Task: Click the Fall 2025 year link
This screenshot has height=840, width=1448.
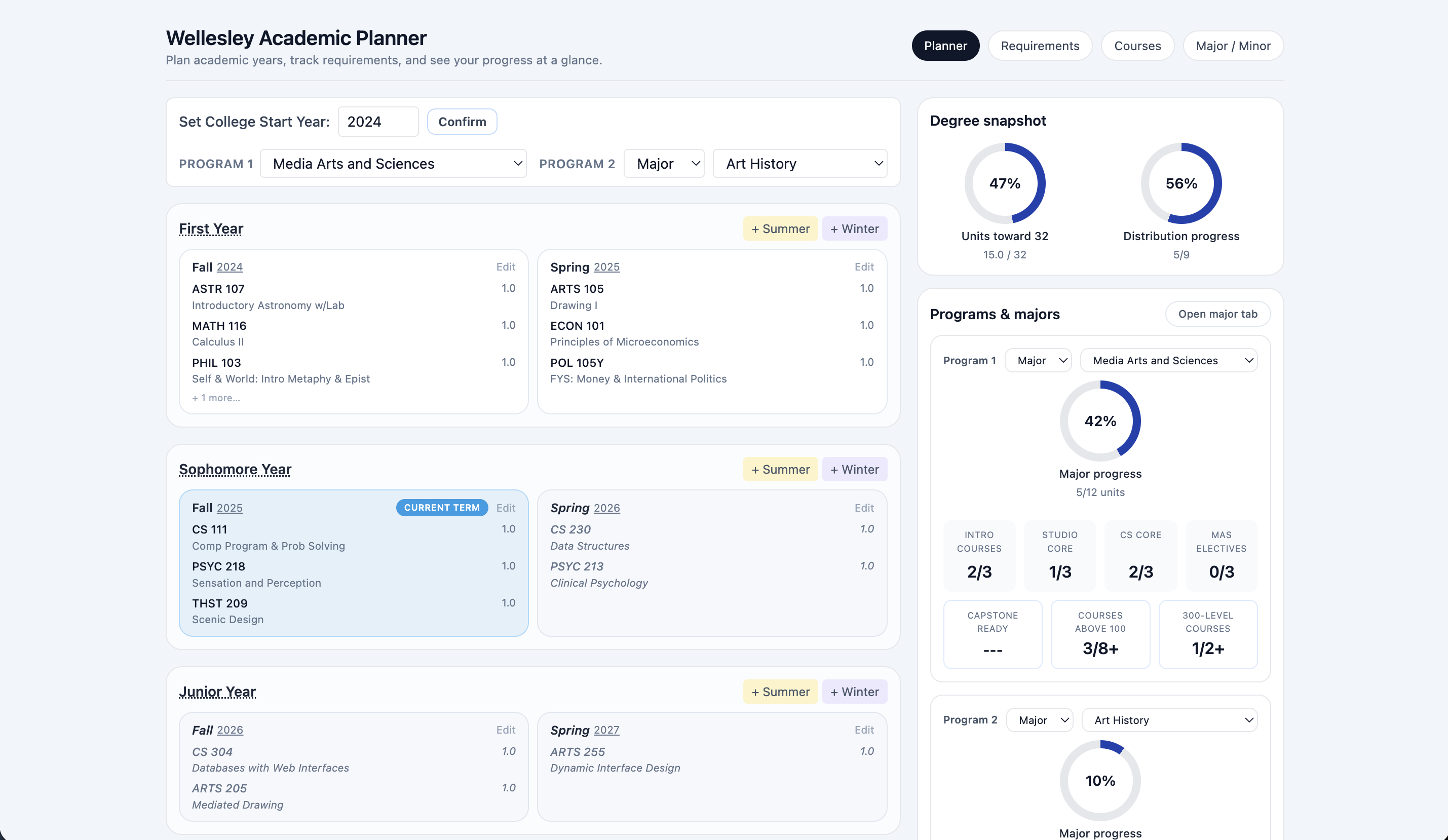Action: click(230, 508)
